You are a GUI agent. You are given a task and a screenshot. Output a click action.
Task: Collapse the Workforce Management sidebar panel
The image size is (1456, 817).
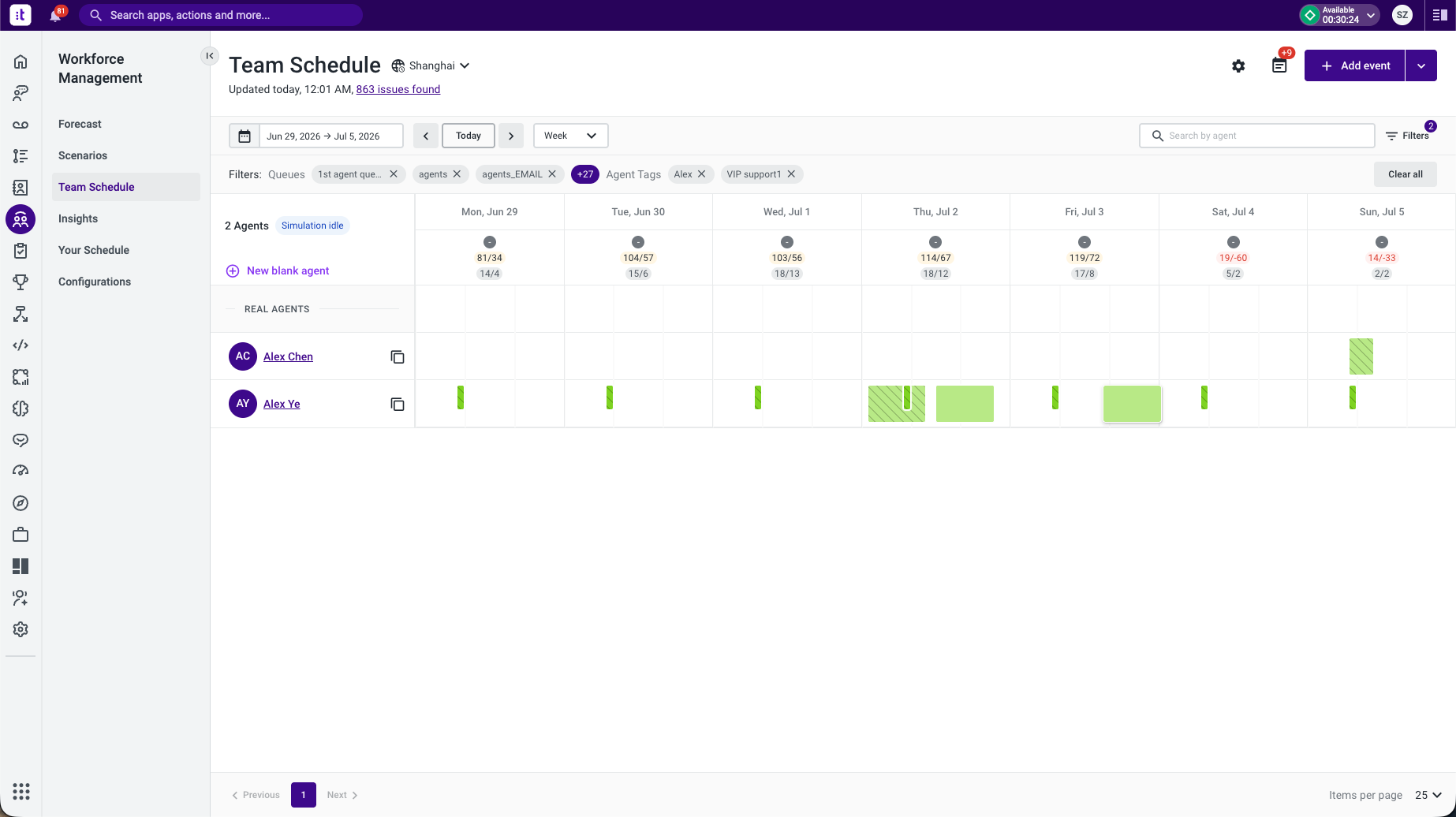[209, 55]
